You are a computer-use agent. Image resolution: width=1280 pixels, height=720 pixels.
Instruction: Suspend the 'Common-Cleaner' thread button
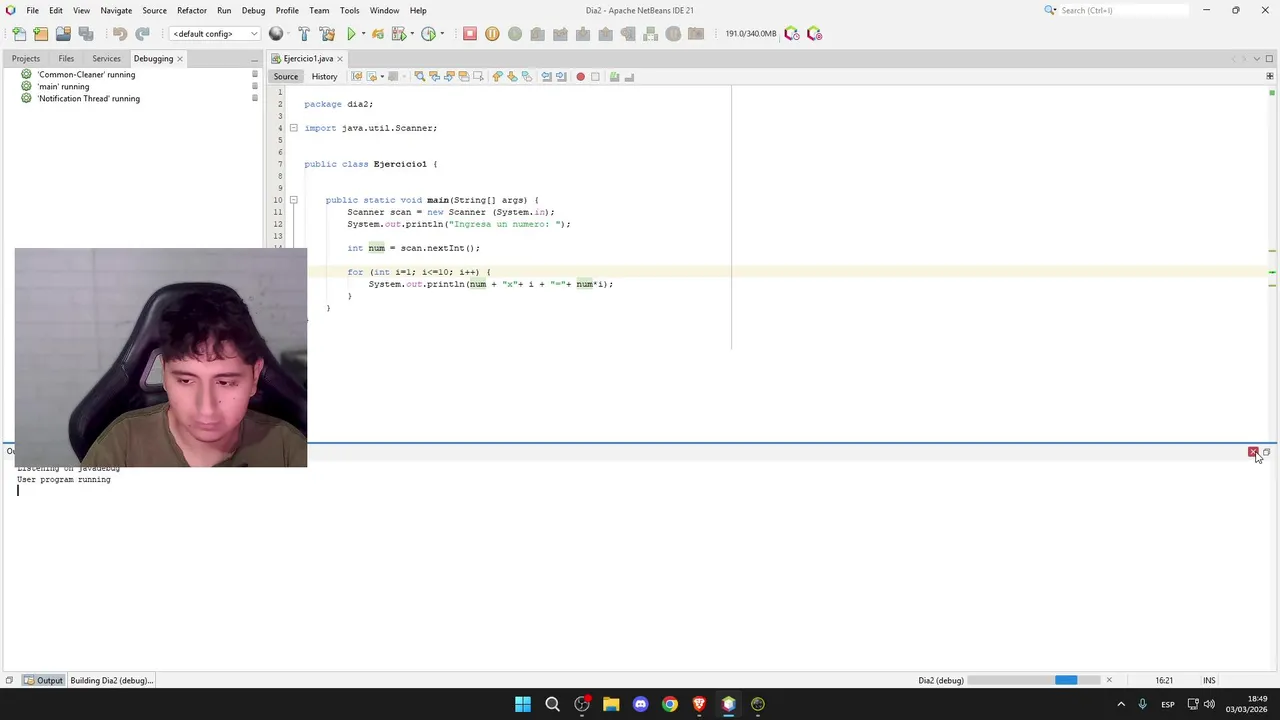click(x=255, y=74)
